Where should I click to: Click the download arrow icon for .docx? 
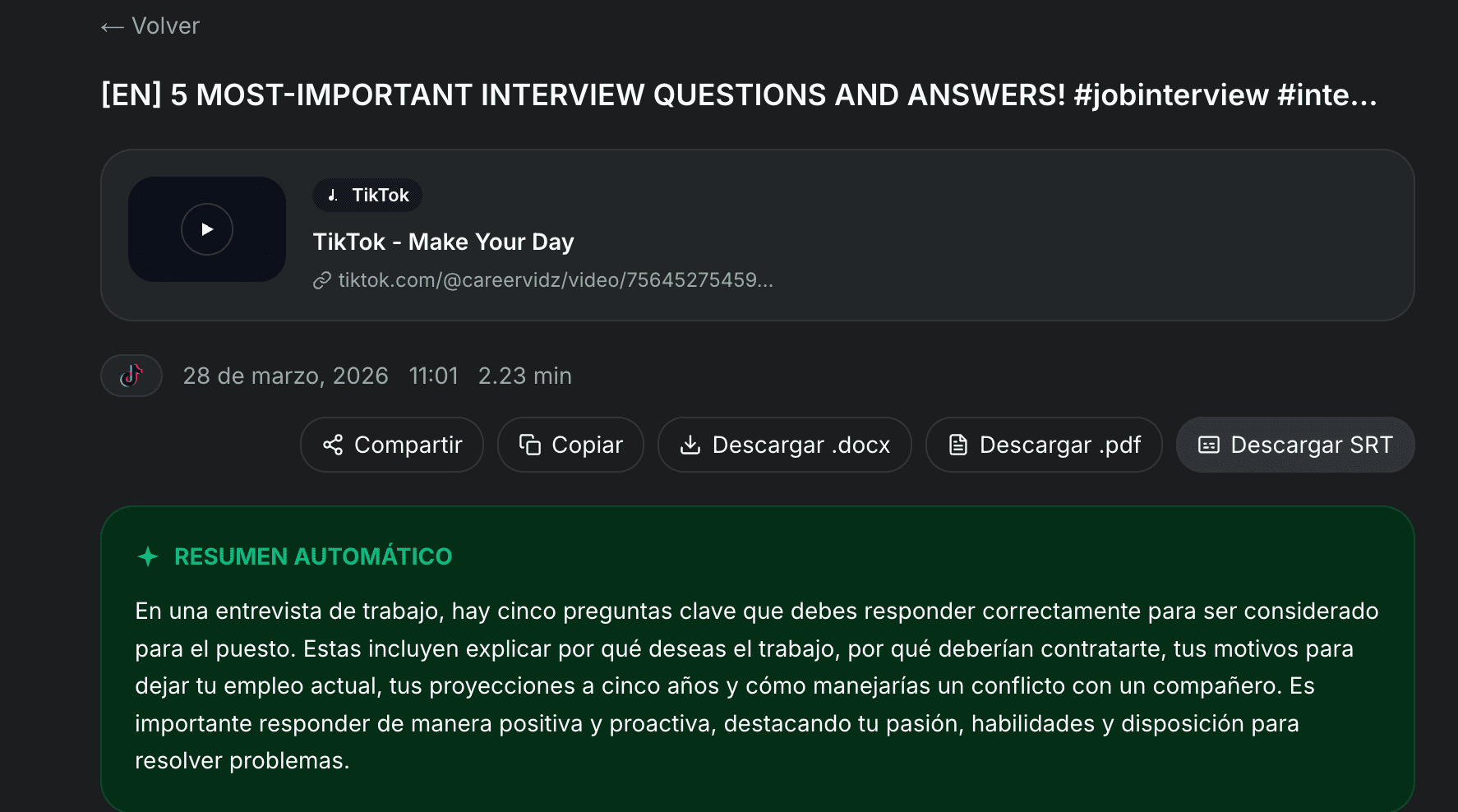(690, 445)
